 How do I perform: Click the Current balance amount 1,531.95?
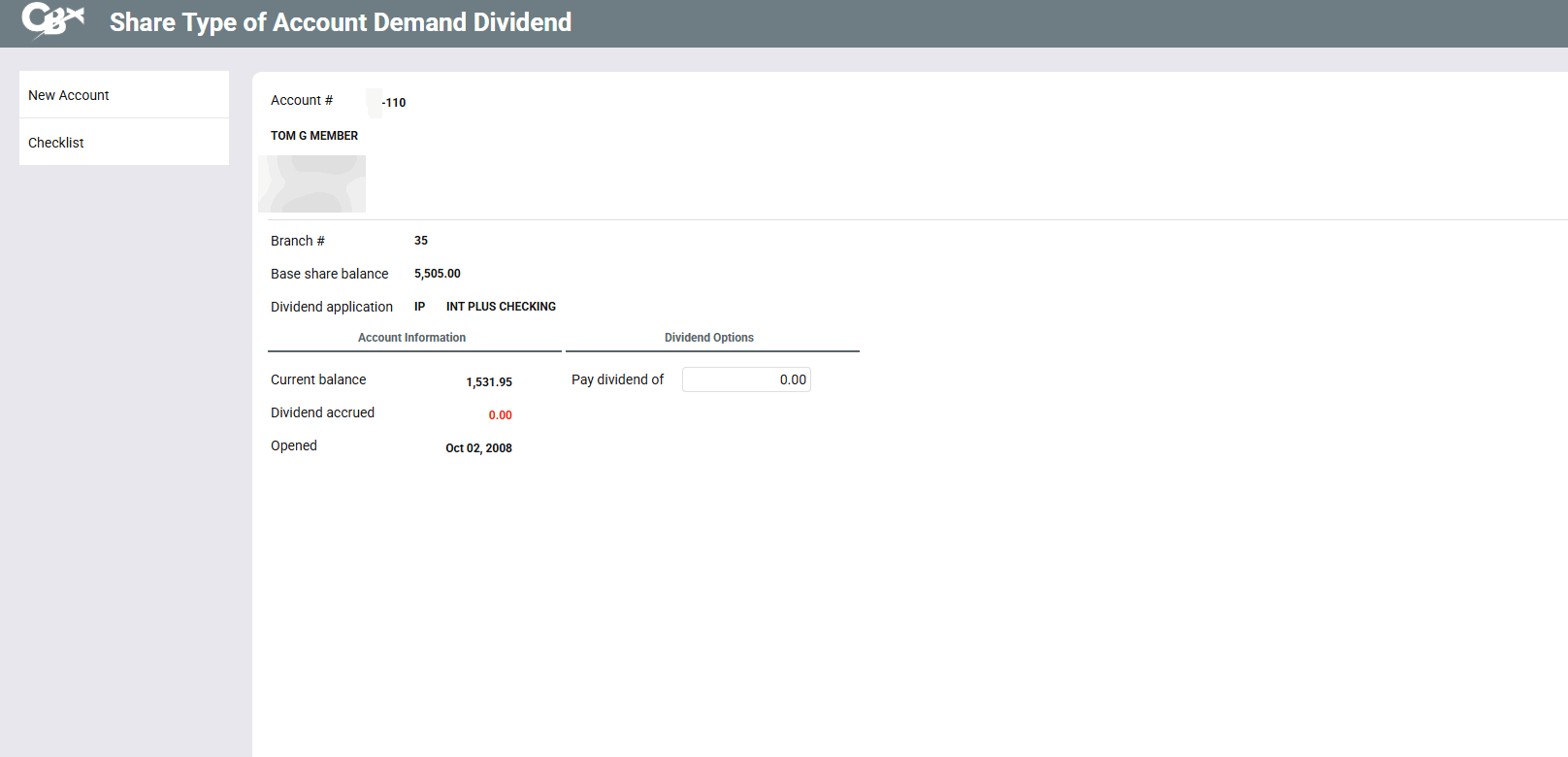coord(488,382)
